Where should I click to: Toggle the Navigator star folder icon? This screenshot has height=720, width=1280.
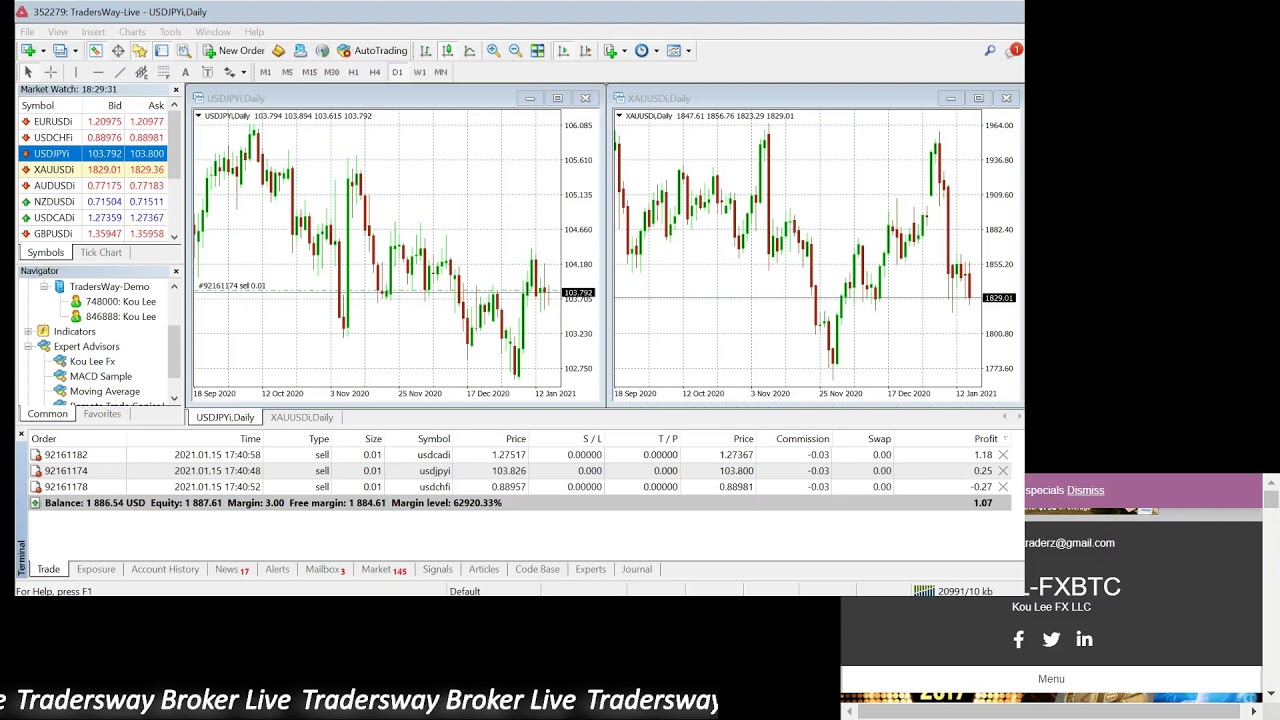[139, 50]
